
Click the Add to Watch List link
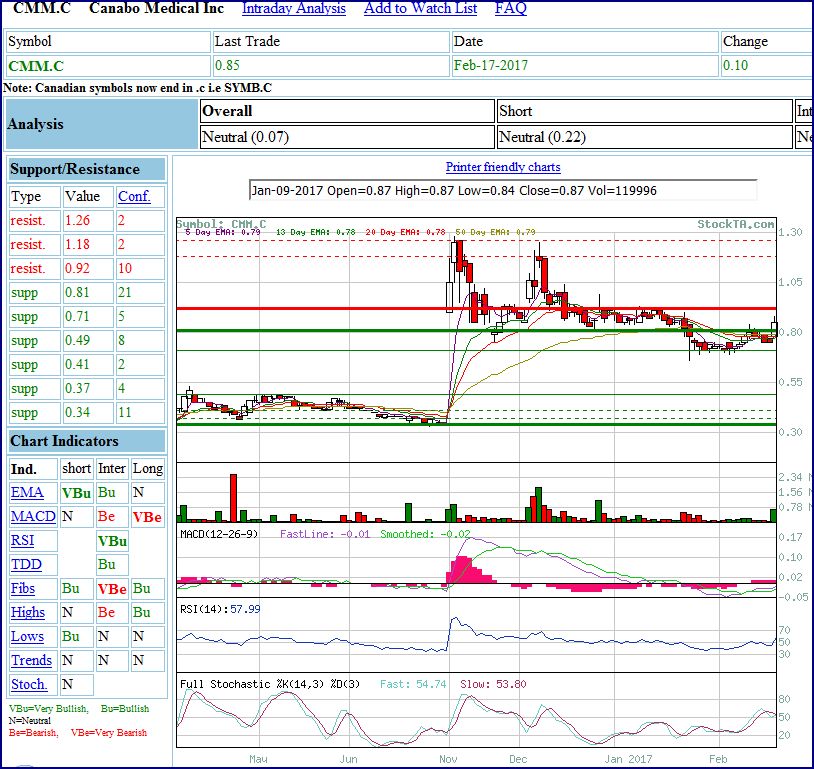(420, 8)
